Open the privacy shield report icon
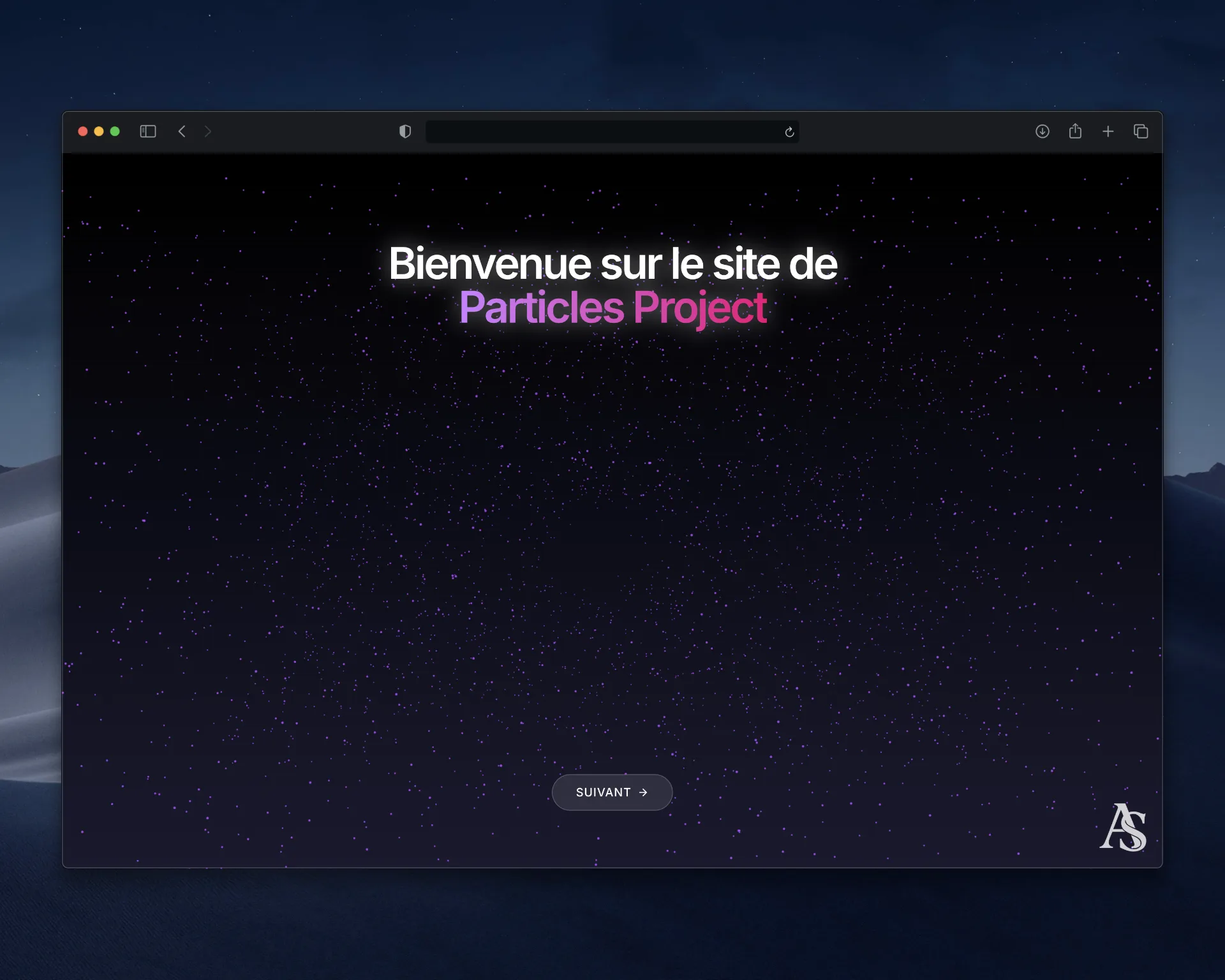This screenshot has height=980, width=1225. coord(405,131)
